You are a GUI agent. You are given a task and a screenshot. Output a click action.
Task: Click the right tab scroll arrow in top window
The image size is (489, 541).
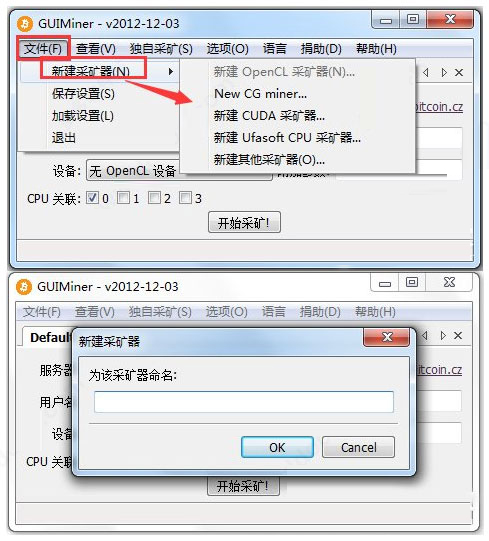click(444, 72)
